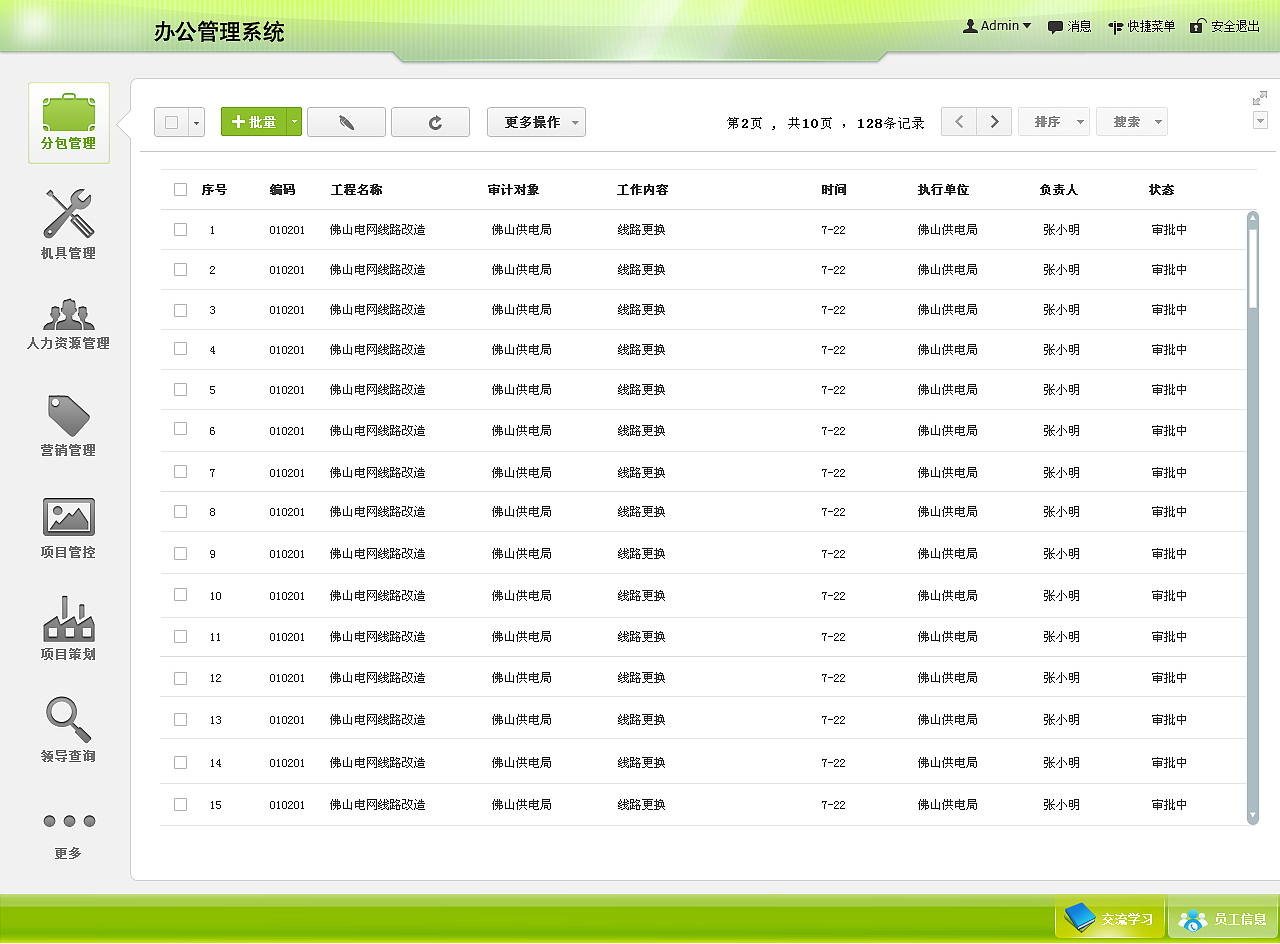This screenshot has height=944, width=1280.
Task: Select the checkbox on row 8
Action: tap(180, 512)
